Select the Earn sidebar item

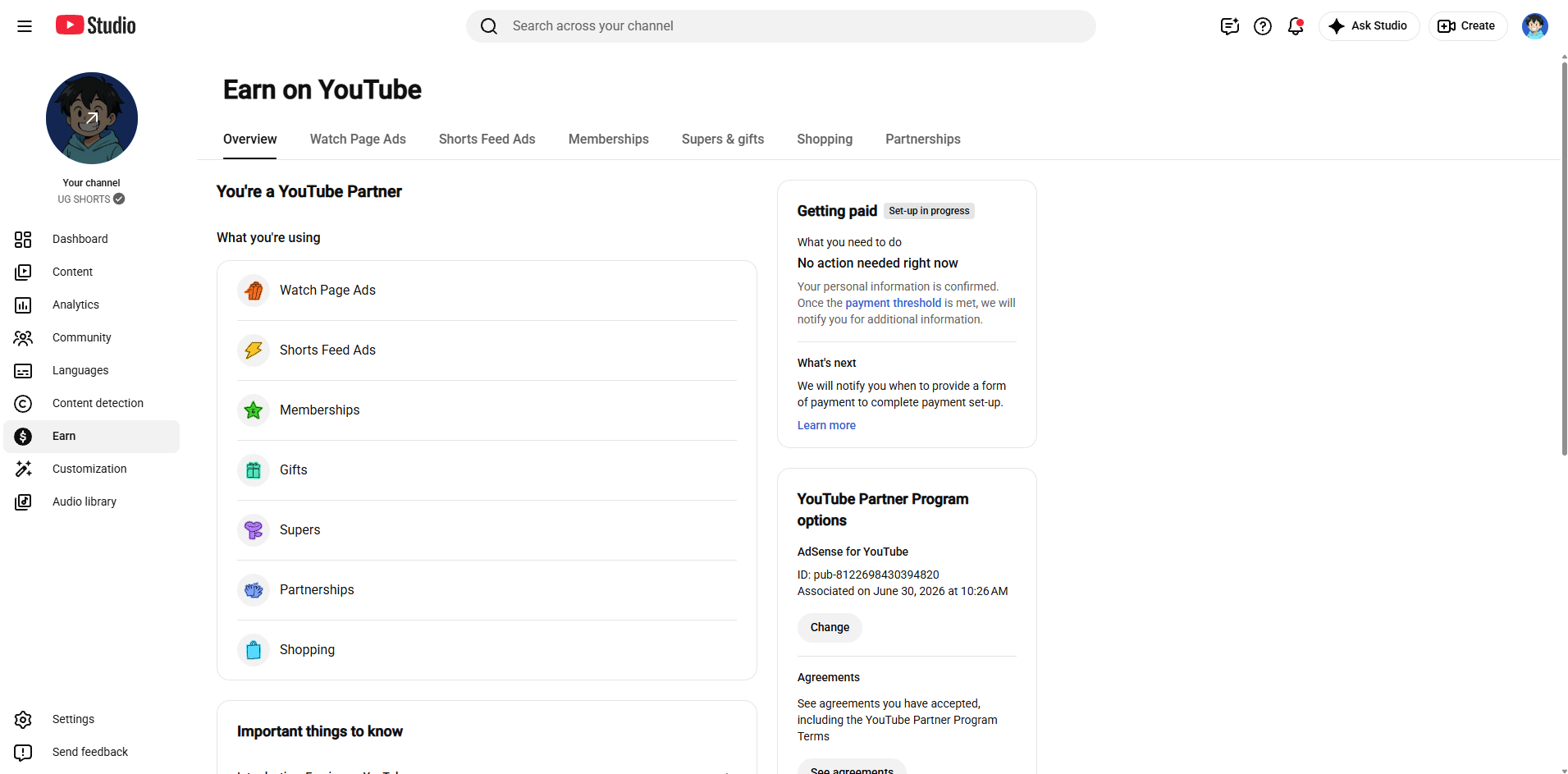pyautogui.click(x=92, y=436)
